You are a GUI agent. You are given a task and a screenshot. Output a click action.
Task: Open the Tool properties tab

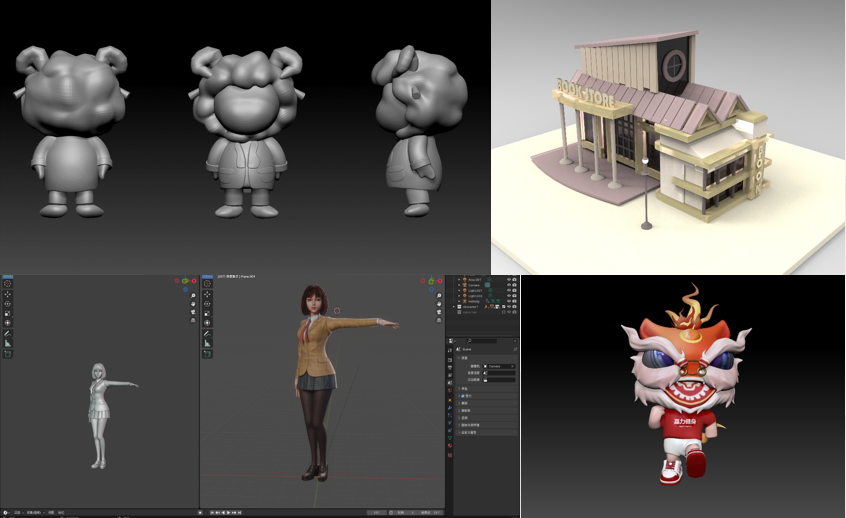pos(450,349)
